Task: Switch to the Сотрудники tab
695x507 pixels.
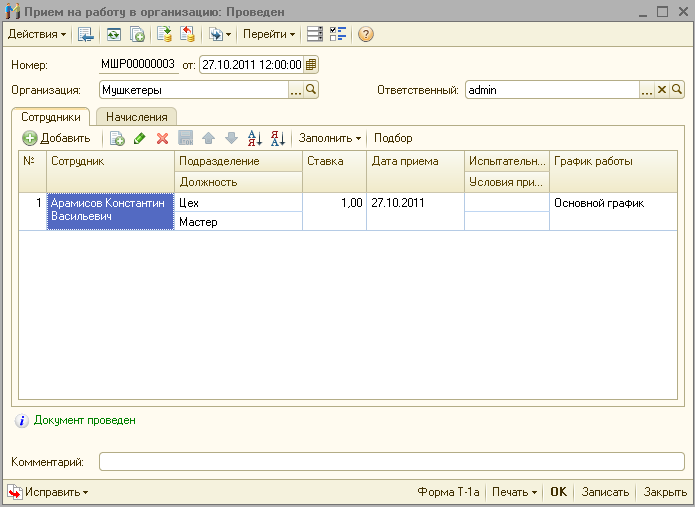Action: click(x=51, y=117)
